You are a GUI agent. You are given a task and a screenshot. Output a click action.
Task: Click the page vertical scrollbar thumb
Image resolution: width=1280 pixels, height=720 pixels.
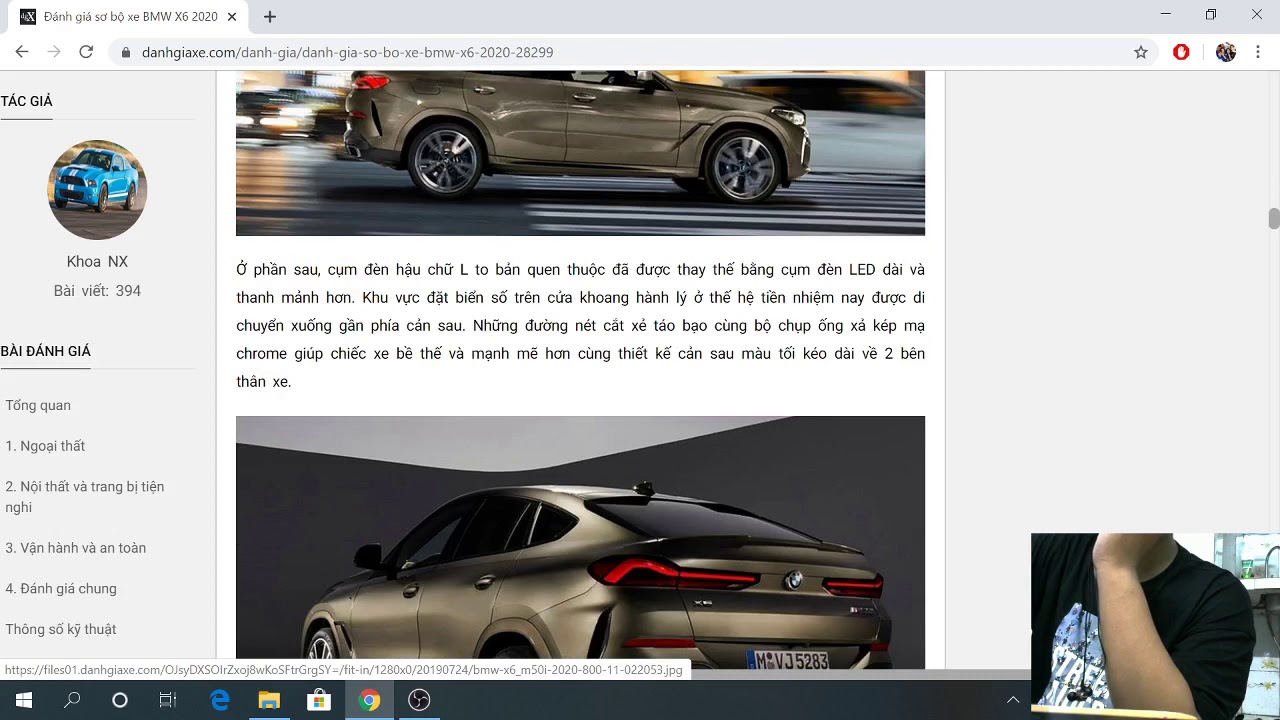coord(1273,219)
